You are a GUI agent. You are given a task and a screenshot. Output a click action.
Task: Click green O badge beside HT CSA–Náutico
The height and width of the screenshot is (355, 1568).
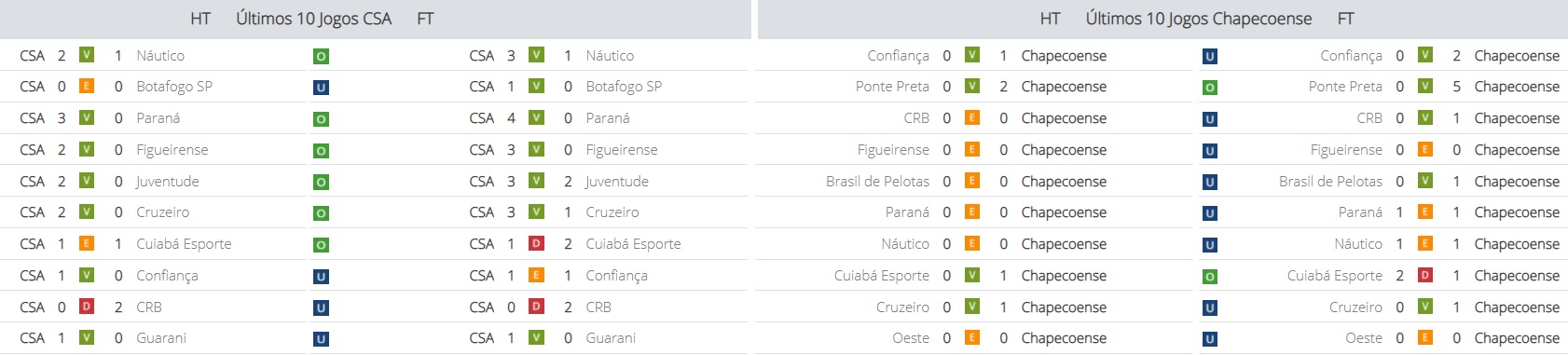[x=321, y=57]
